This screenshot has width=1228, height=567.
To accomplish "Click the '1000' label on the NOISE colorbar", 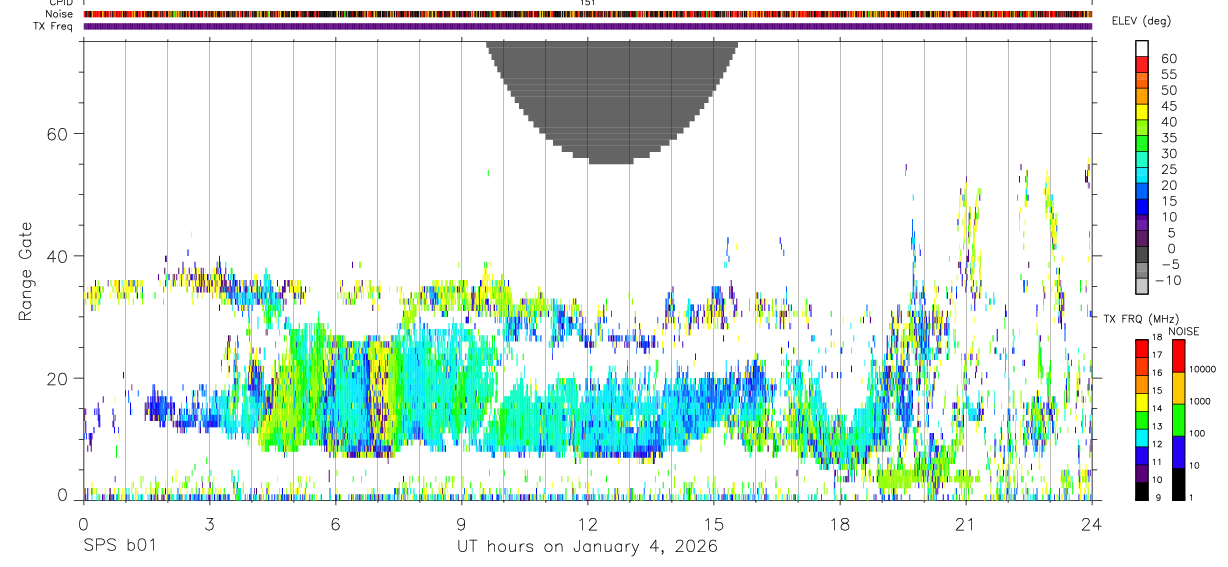I will tap(1202, 401).
